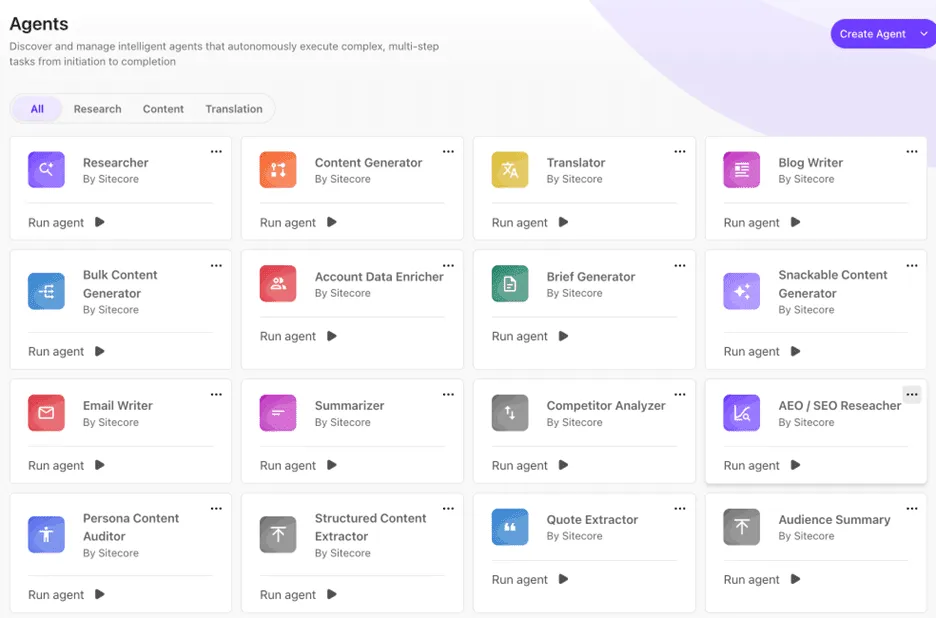Viewport: 936px width, 618px height.
Task: Show the Content category tab
Action: [x=163, y=109]
